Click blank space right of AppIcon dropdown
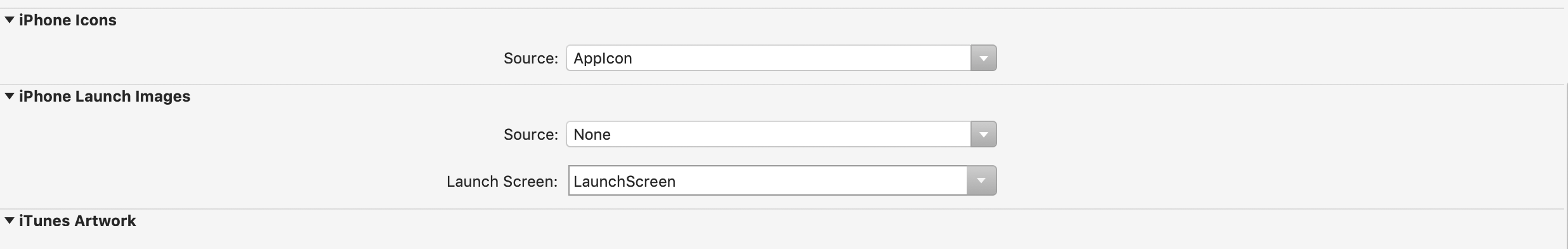1568x249 pixels. click(1269, 58)
